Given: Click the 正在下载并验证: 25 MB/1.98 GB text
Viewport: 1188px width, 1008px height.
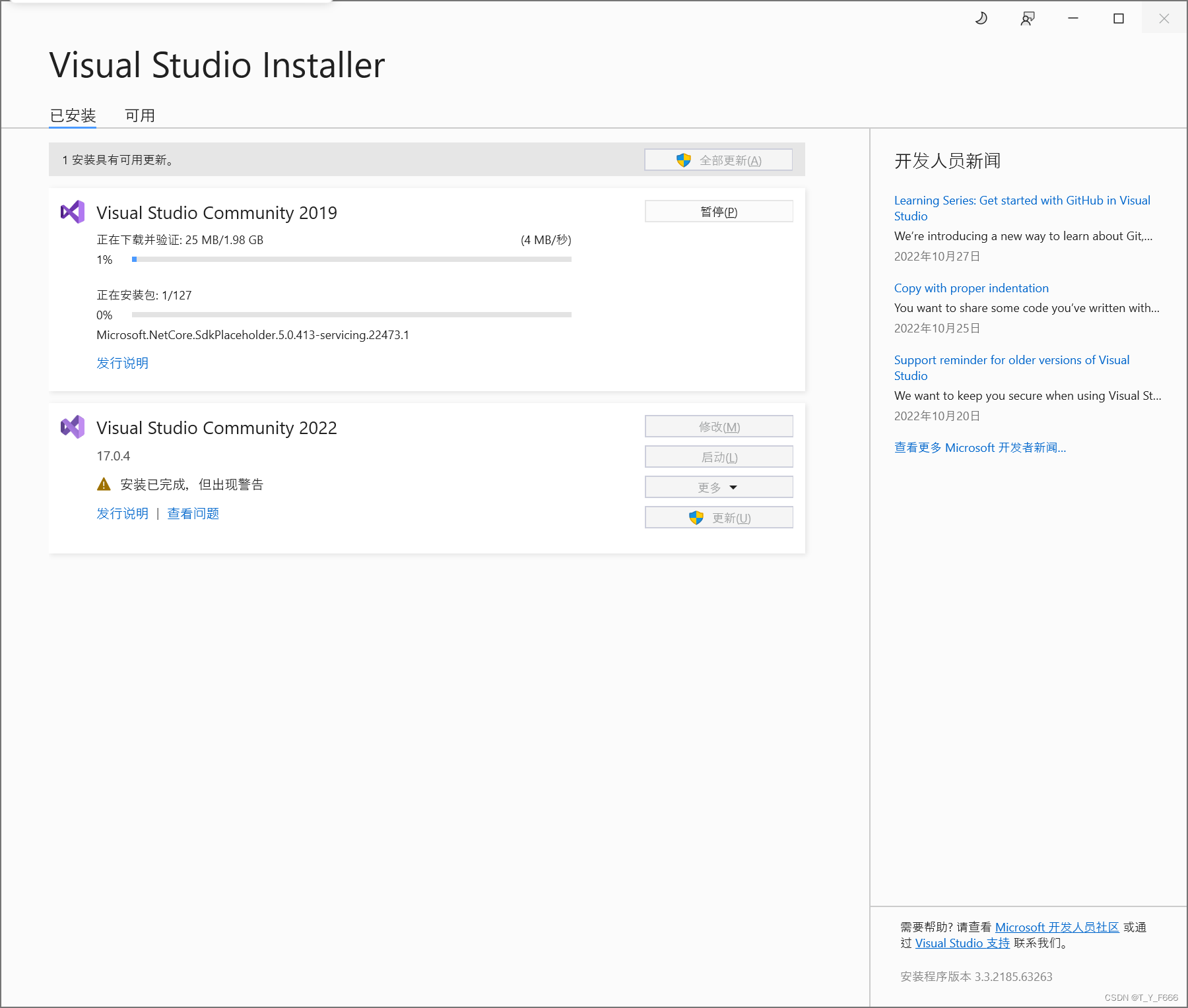Looking at the screenshot, I should [180, 240].
